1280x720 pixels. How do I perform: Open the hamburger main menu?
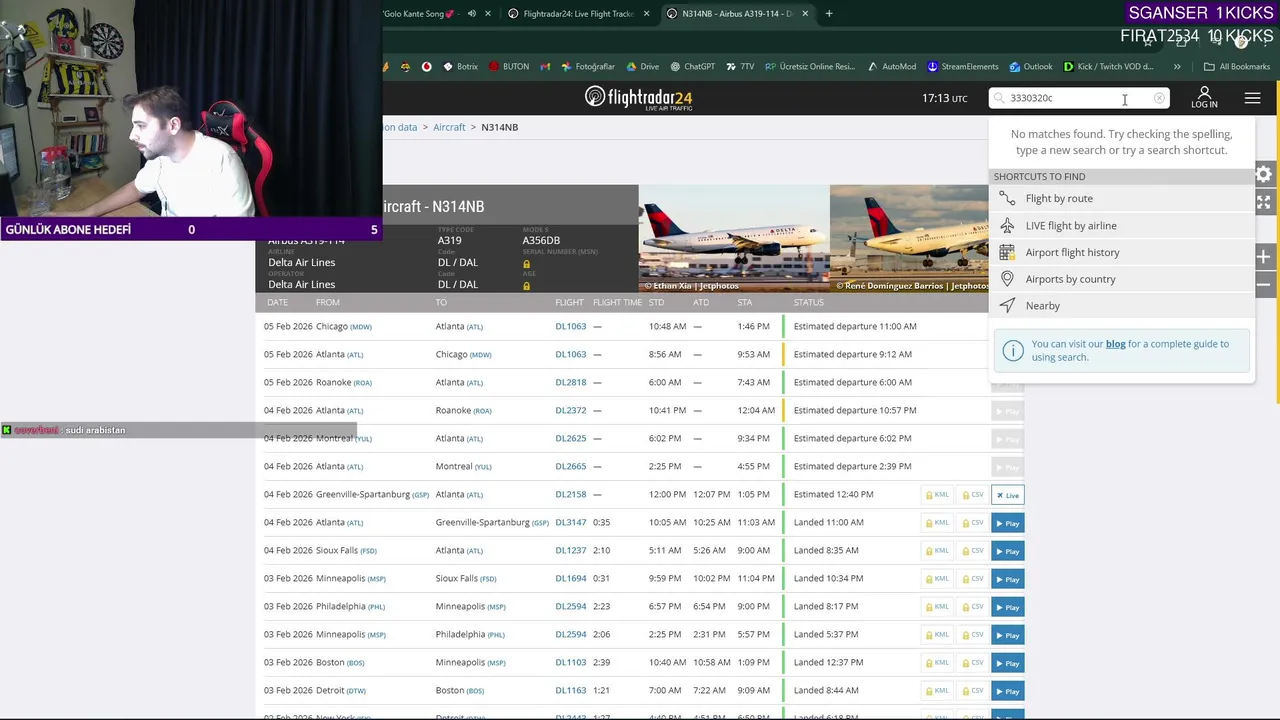click(x=1252, y=98)
